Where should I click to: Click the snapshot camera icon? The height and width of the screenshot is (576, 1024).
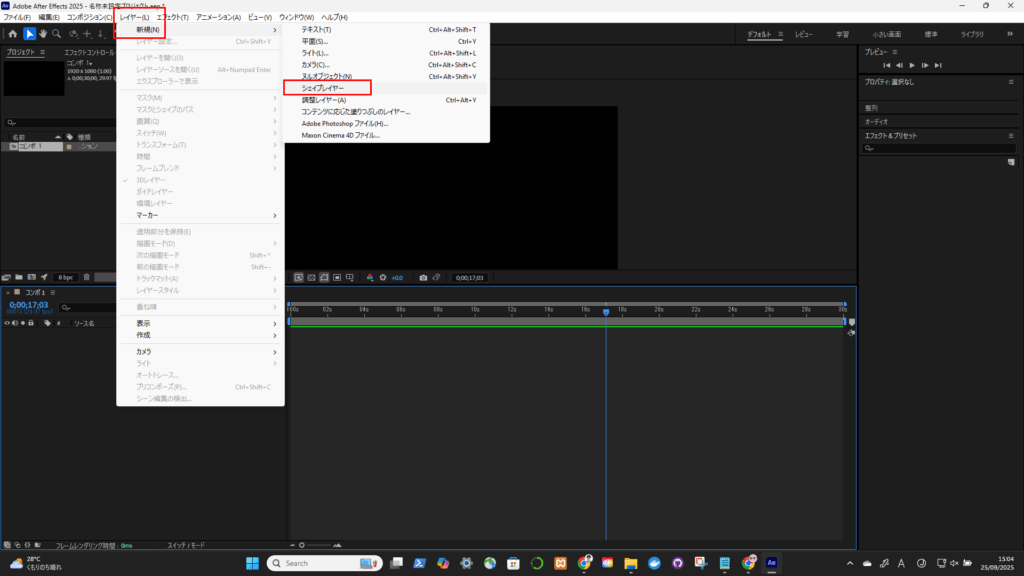(424, 277)
